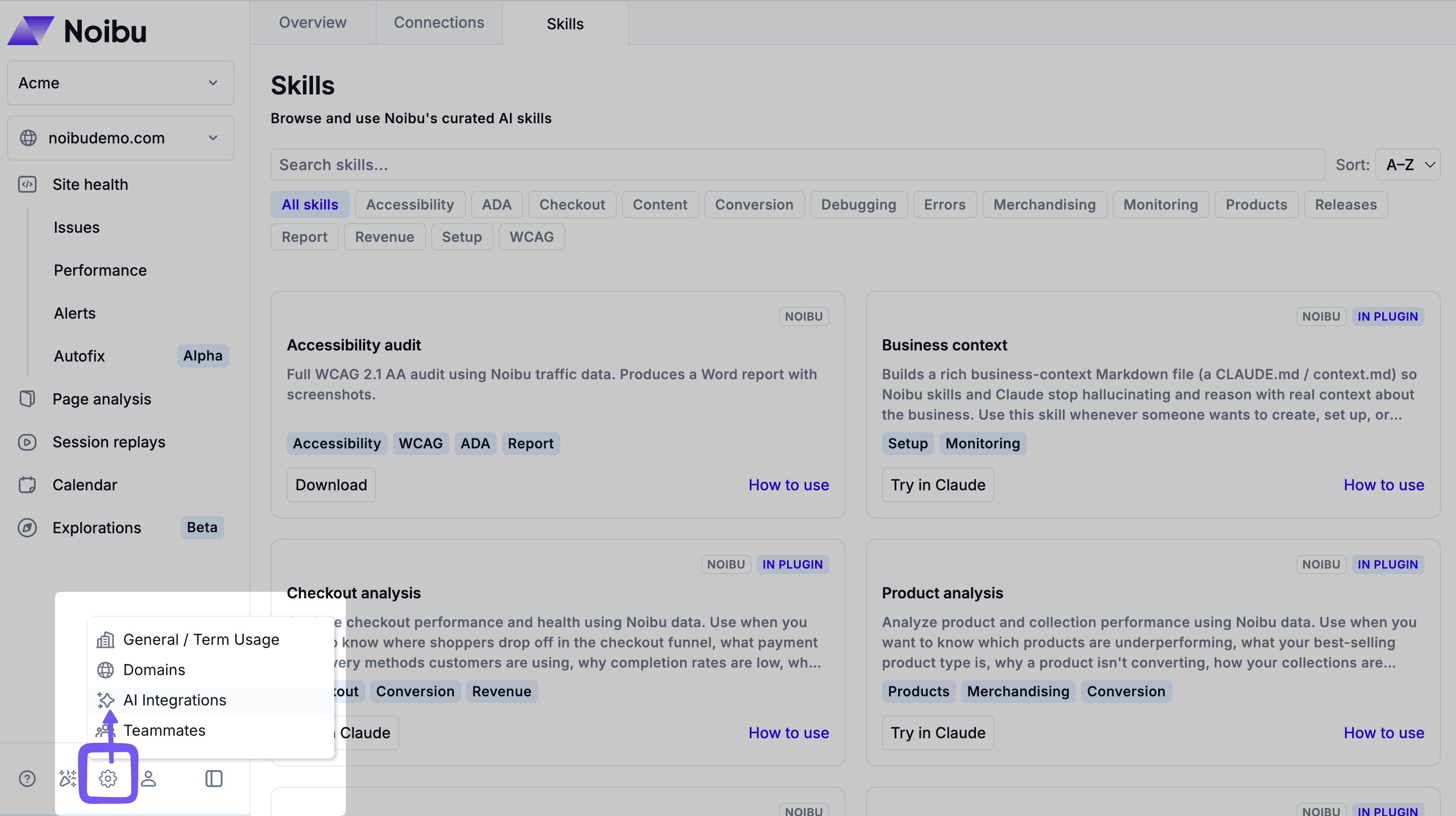Screen dimensions: 1456x816
Task: Collapse the sidebar with the panel icon
Action: tap(214, 779)
